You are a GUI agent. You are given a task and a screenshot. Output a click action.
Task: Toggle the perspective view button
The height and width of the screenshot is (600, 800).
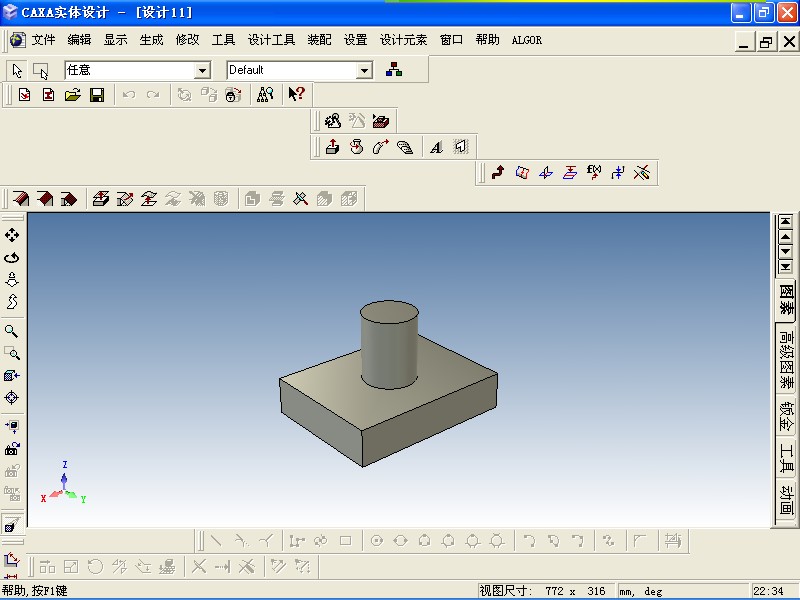(12, 523)
